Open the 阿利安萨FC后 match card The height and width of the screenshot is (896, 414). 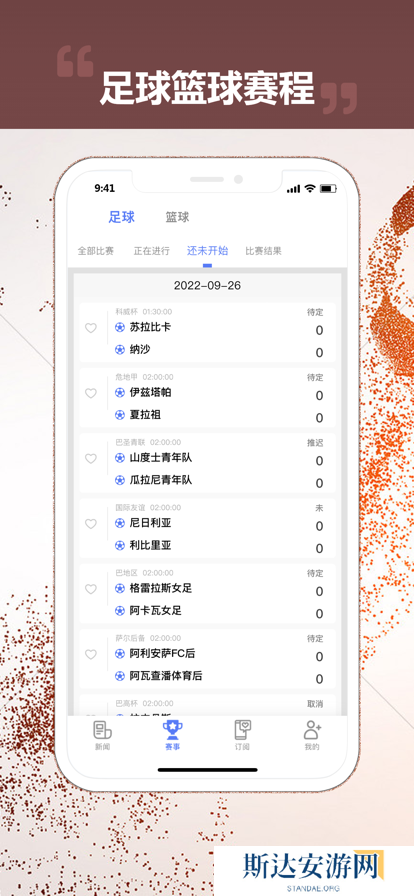207,659
